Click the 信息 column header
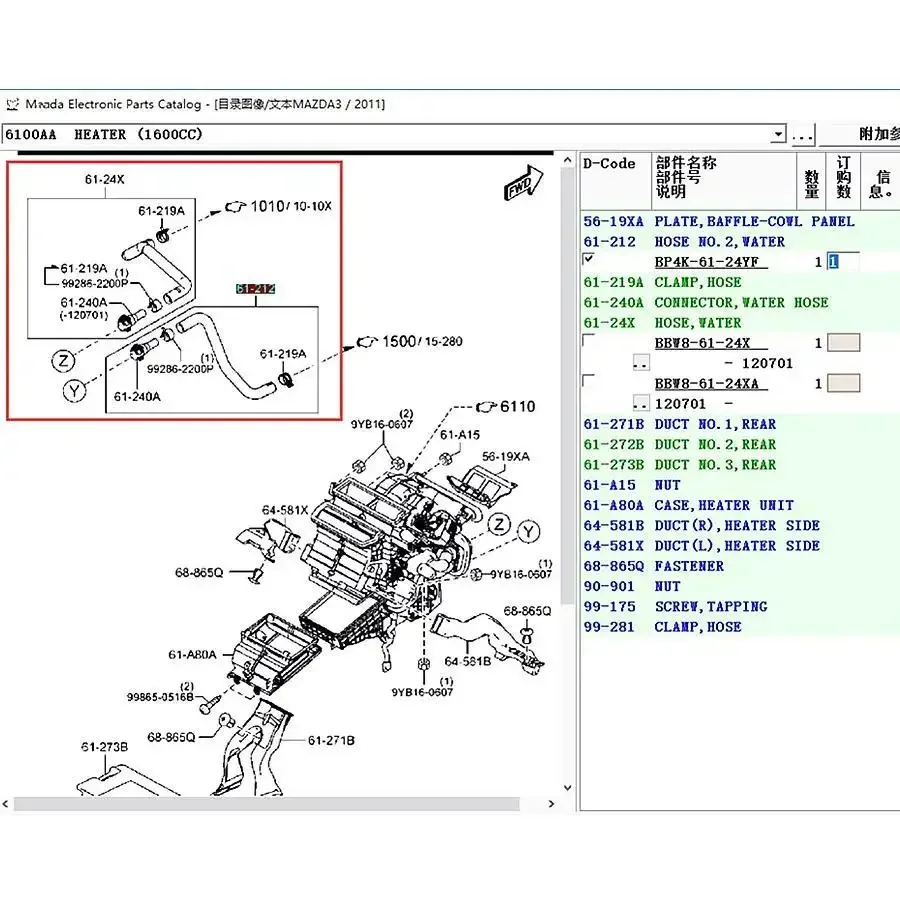This screenshot has width=900, height=900. [881, 181]
